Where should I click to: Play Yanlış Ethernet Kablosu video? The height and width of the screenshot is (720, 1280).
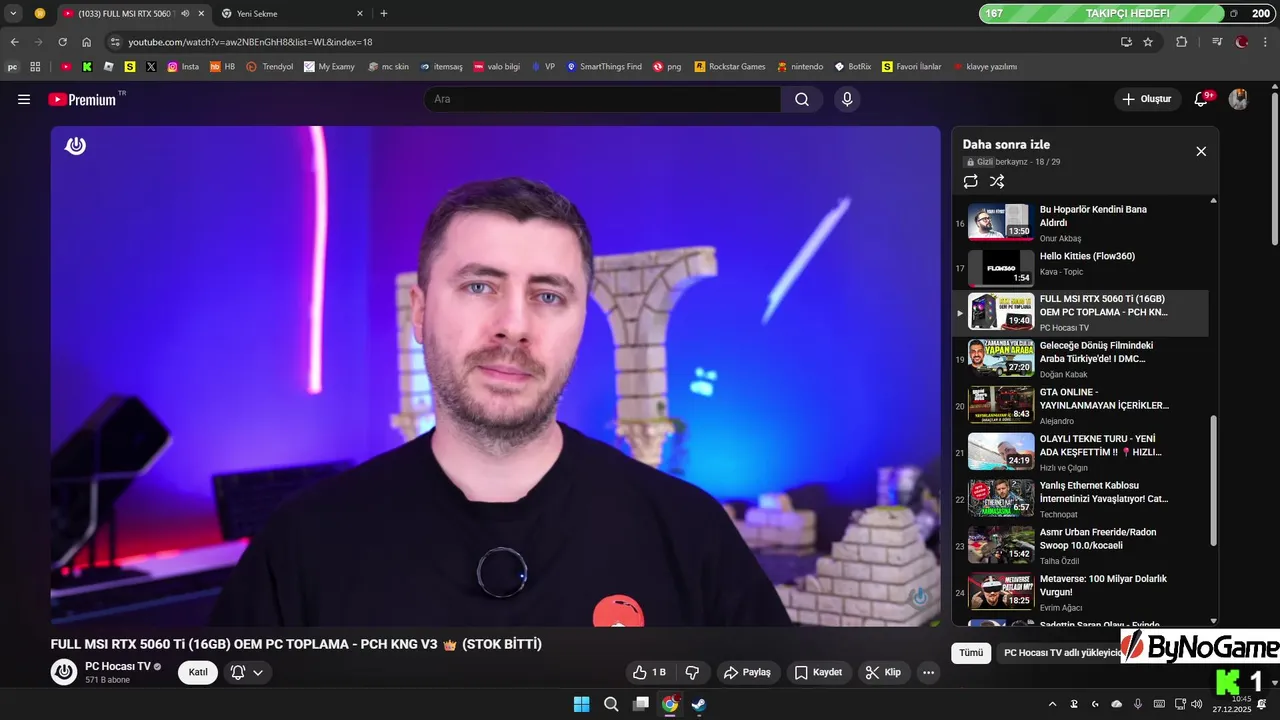point(1080,499)
